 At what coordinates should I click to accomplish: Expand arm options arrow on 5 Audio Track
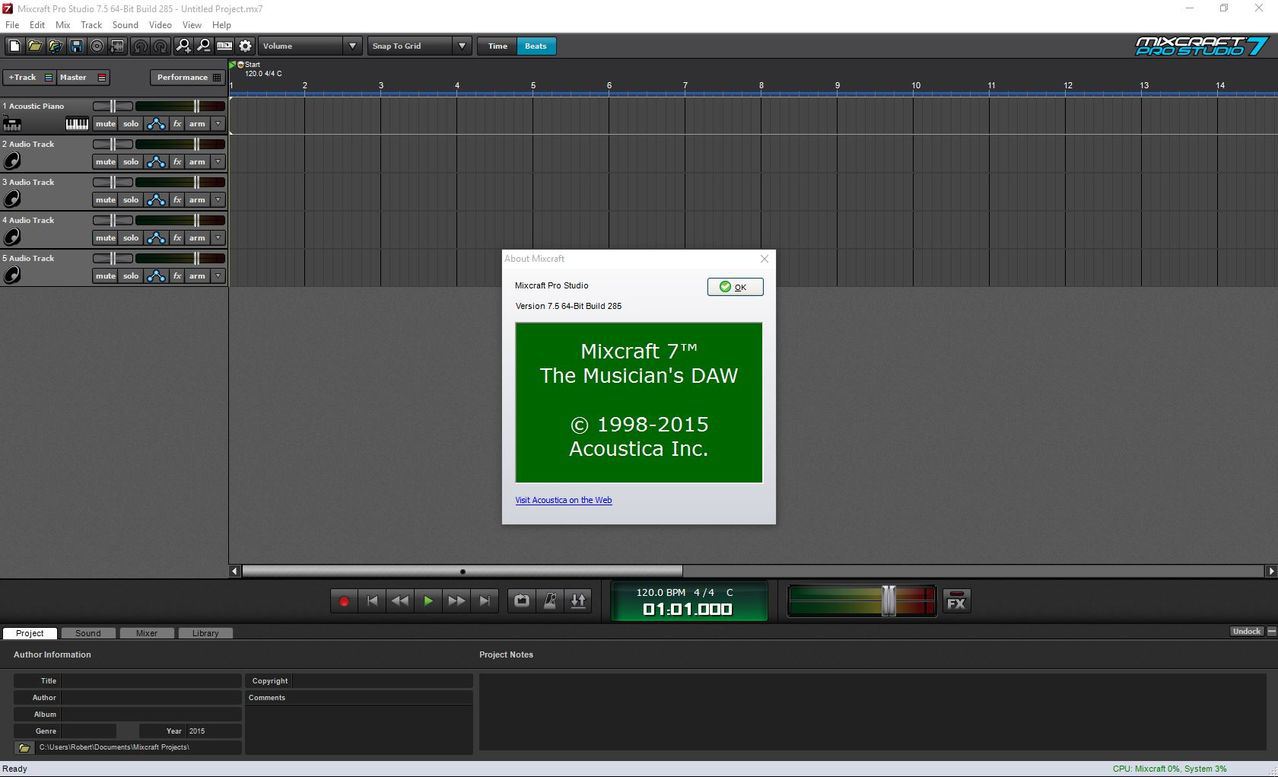[x=218, y=276]
